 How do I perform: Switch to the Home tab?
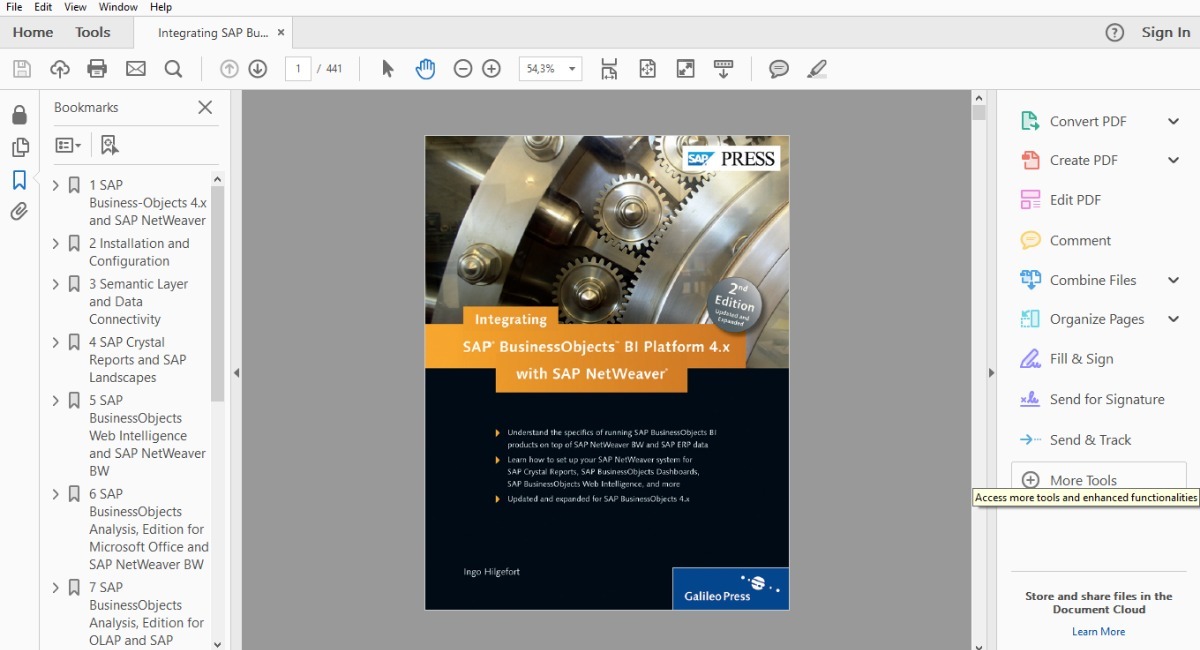33,32
